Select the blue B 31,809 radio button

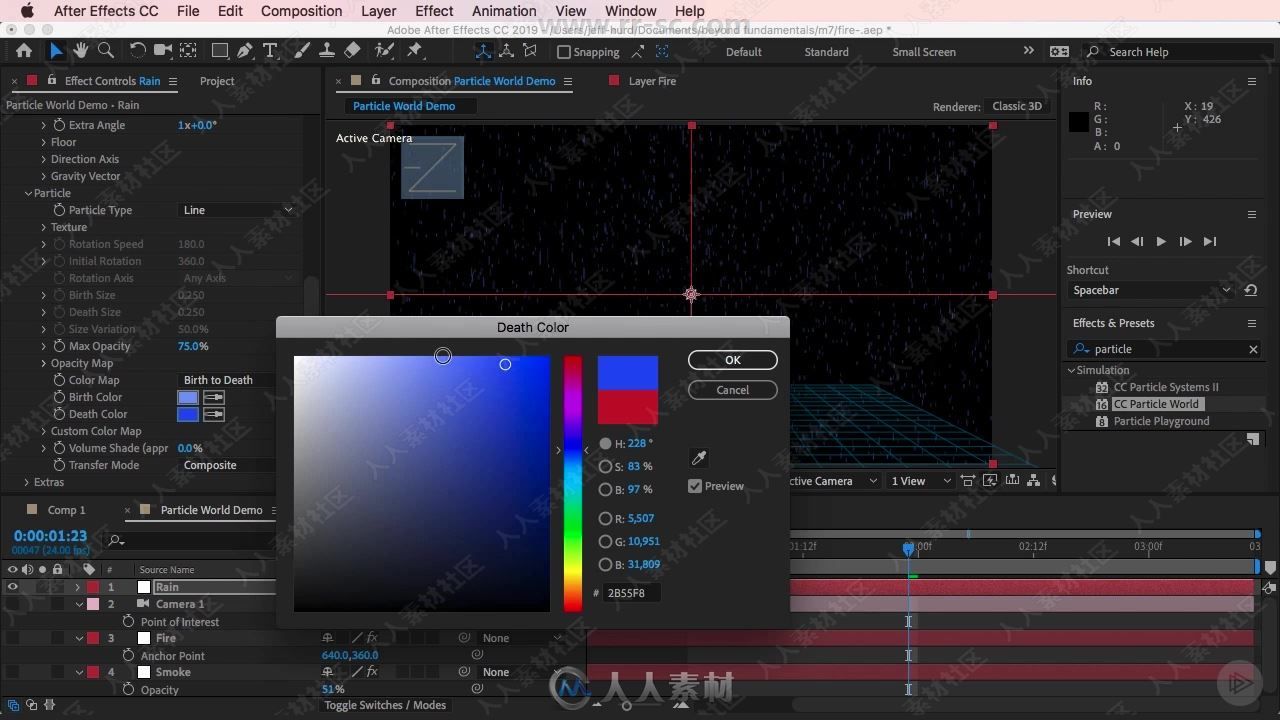tap(605, 564)
